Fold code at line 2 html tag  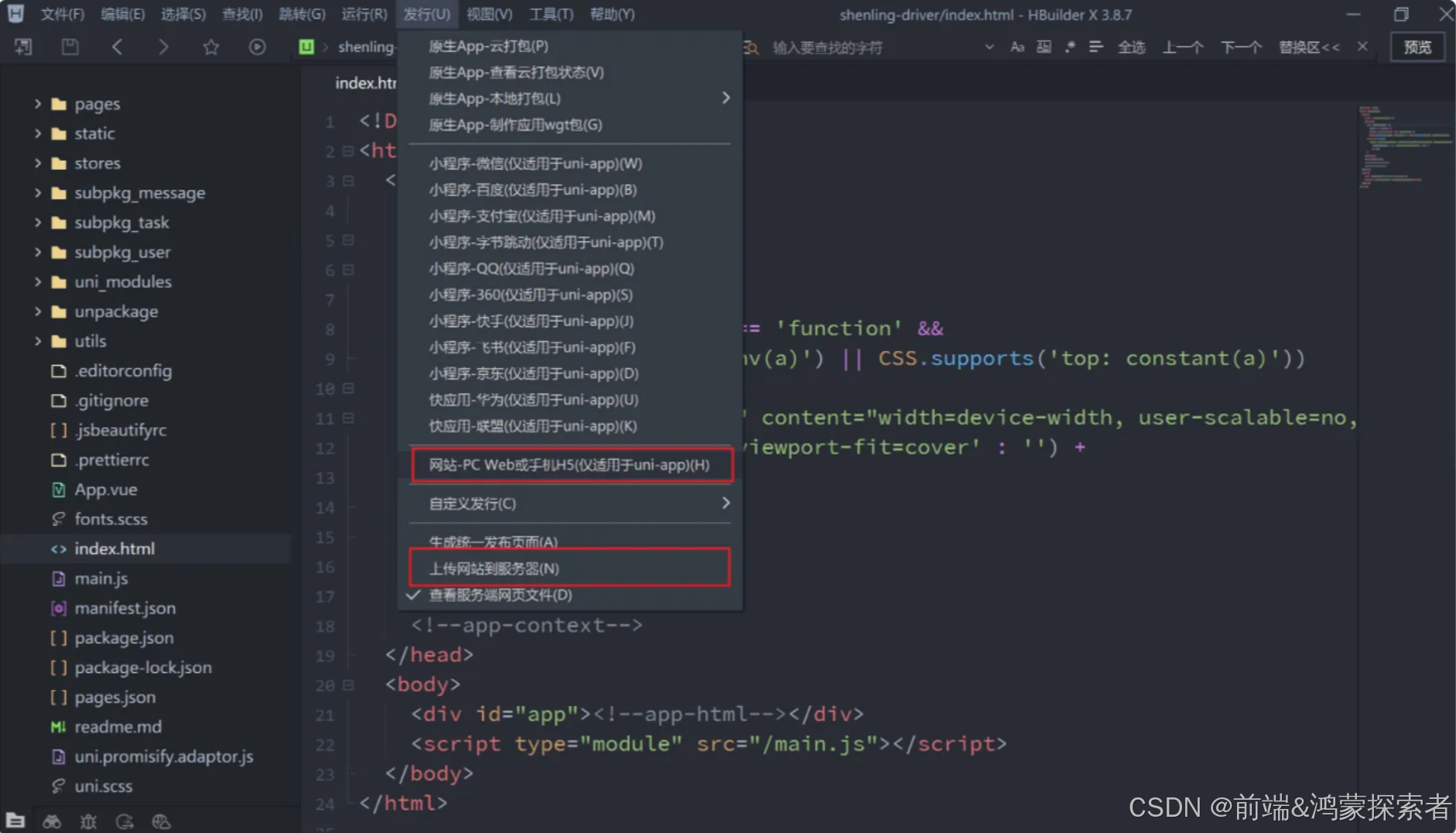click(348, 151)
